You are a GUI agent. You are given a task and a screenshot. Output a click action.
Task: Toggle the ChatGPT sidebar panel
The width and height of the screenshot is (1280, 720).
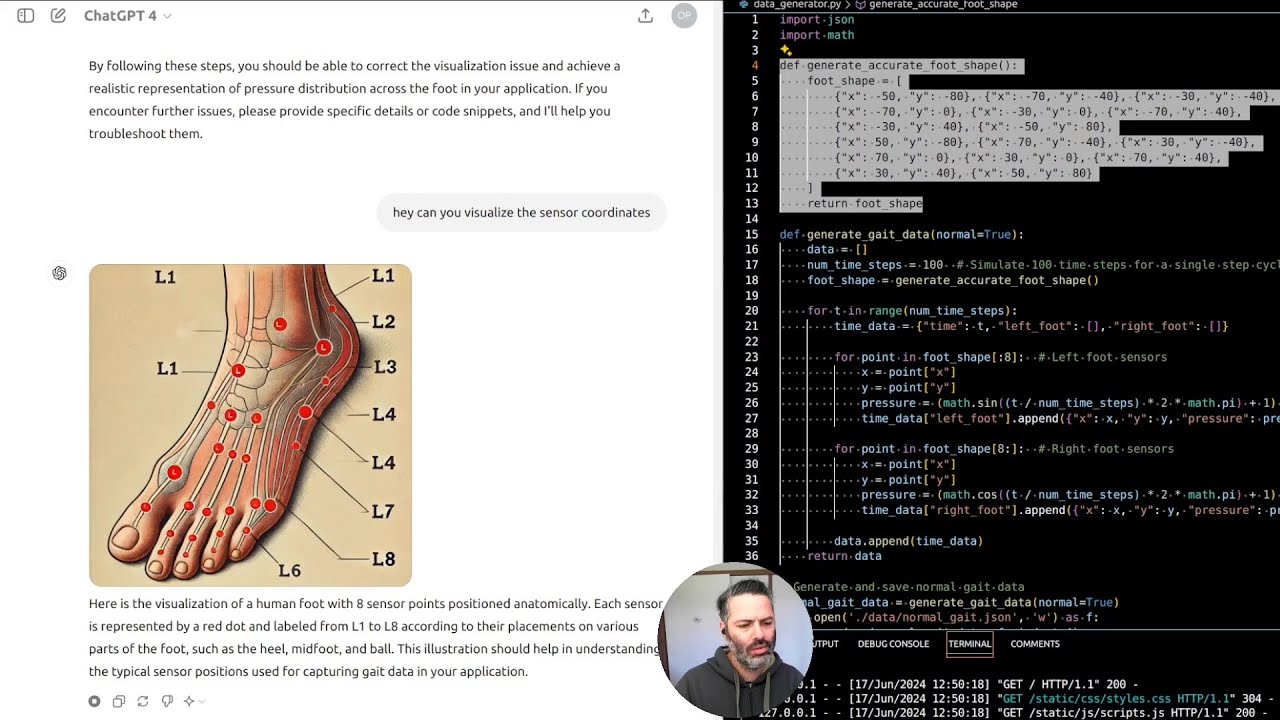click(x=26, y=16)
